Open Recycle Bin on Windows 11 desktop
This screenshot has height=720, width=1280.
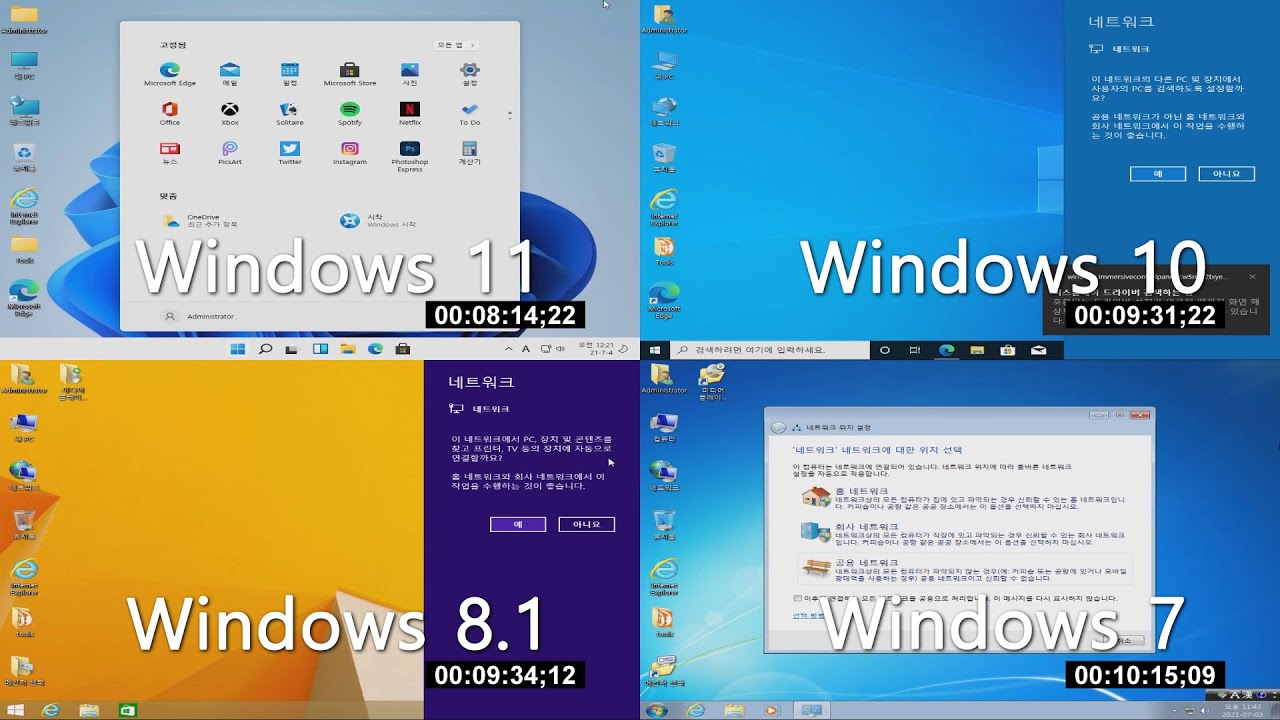(24, 157)
